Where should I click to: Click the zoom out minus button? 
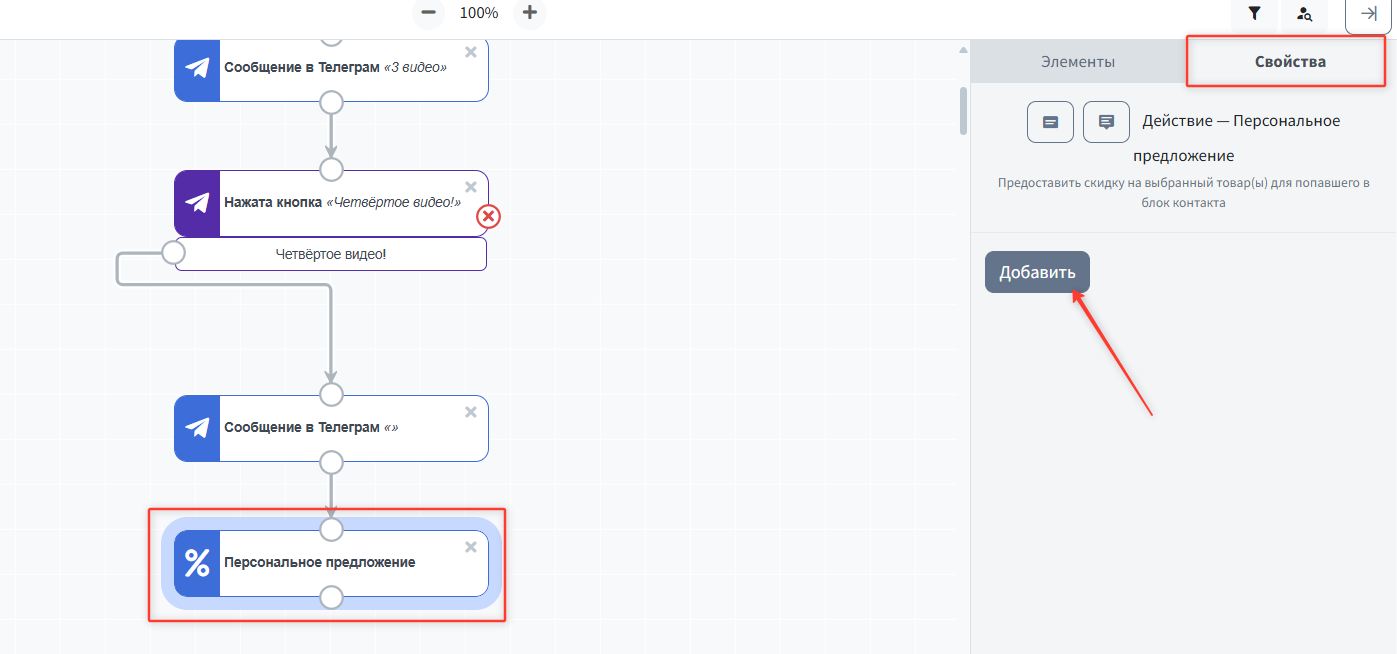429,13
